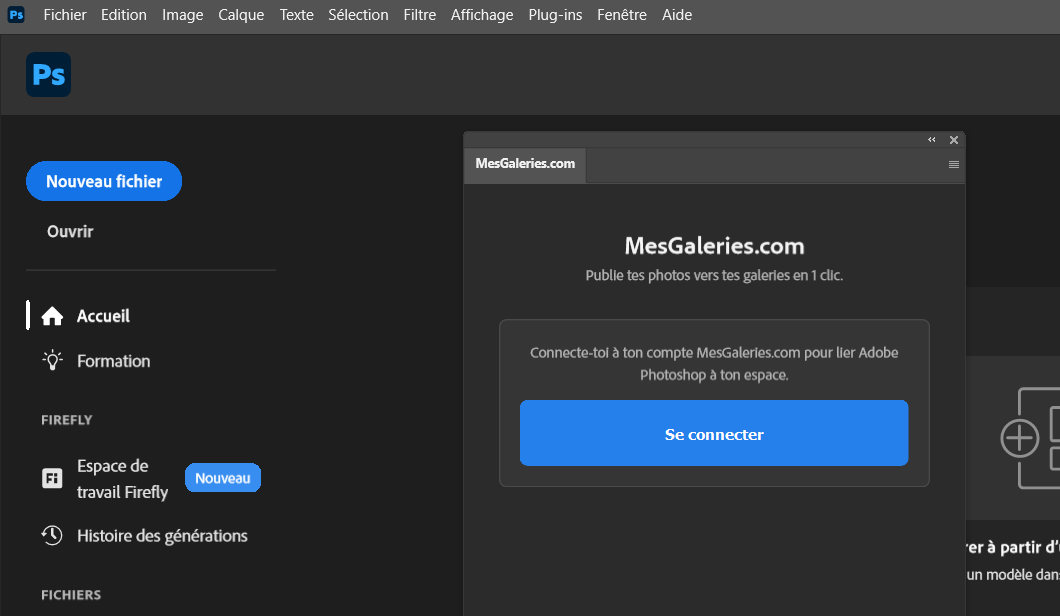Screen dimensions: 1060x616
Task: Click the 'Publie tes photos vers tes galeries' text
Action: [714, 275]
